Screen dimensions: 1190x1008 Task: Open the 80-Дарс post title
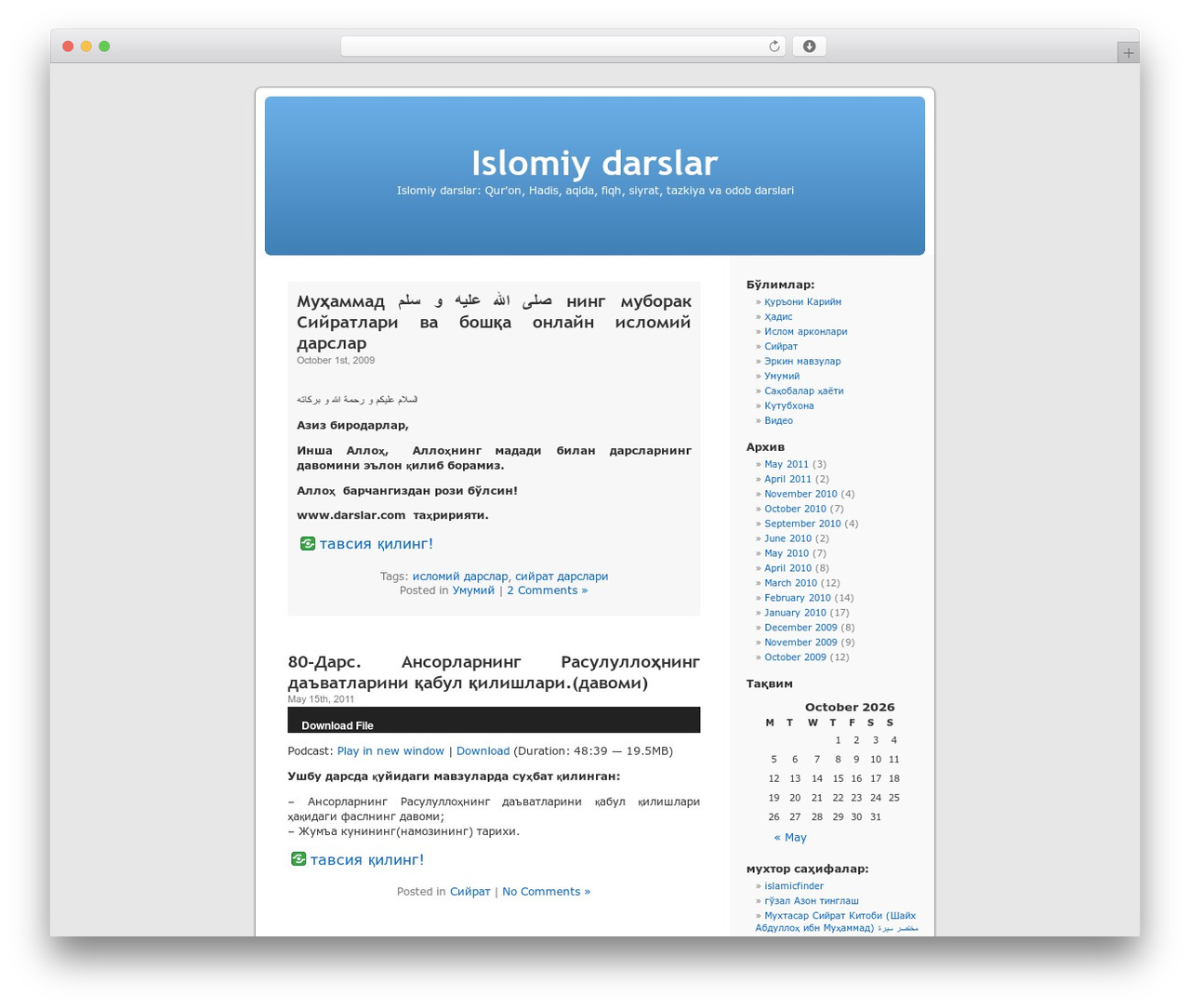pos(494,672)
